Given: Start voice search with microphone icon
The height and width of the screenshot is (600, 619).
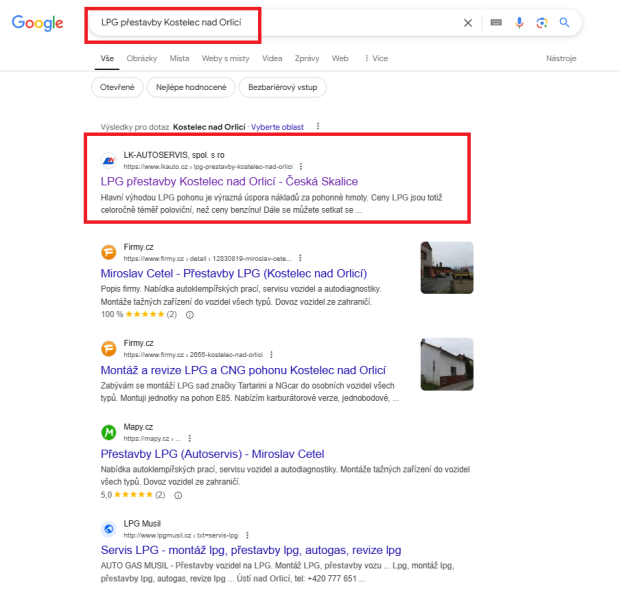Looking at the screenshot, I should click(519, 22).
